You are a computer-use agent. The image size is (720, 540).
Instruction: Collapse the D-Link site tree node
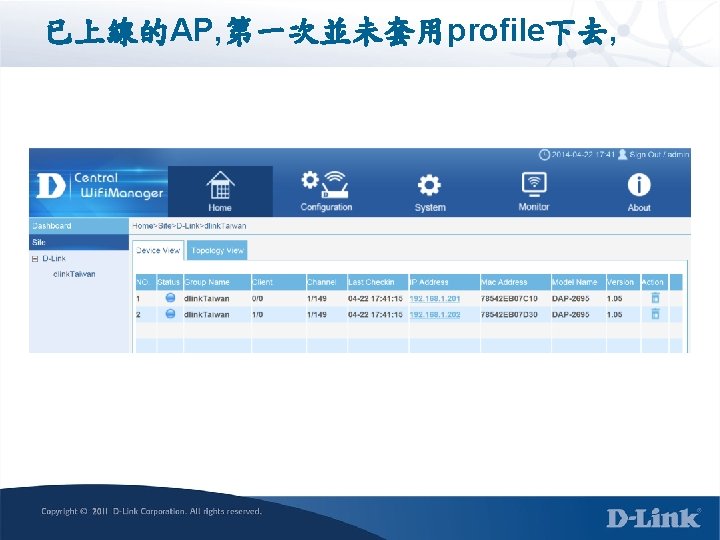[35, 259]
